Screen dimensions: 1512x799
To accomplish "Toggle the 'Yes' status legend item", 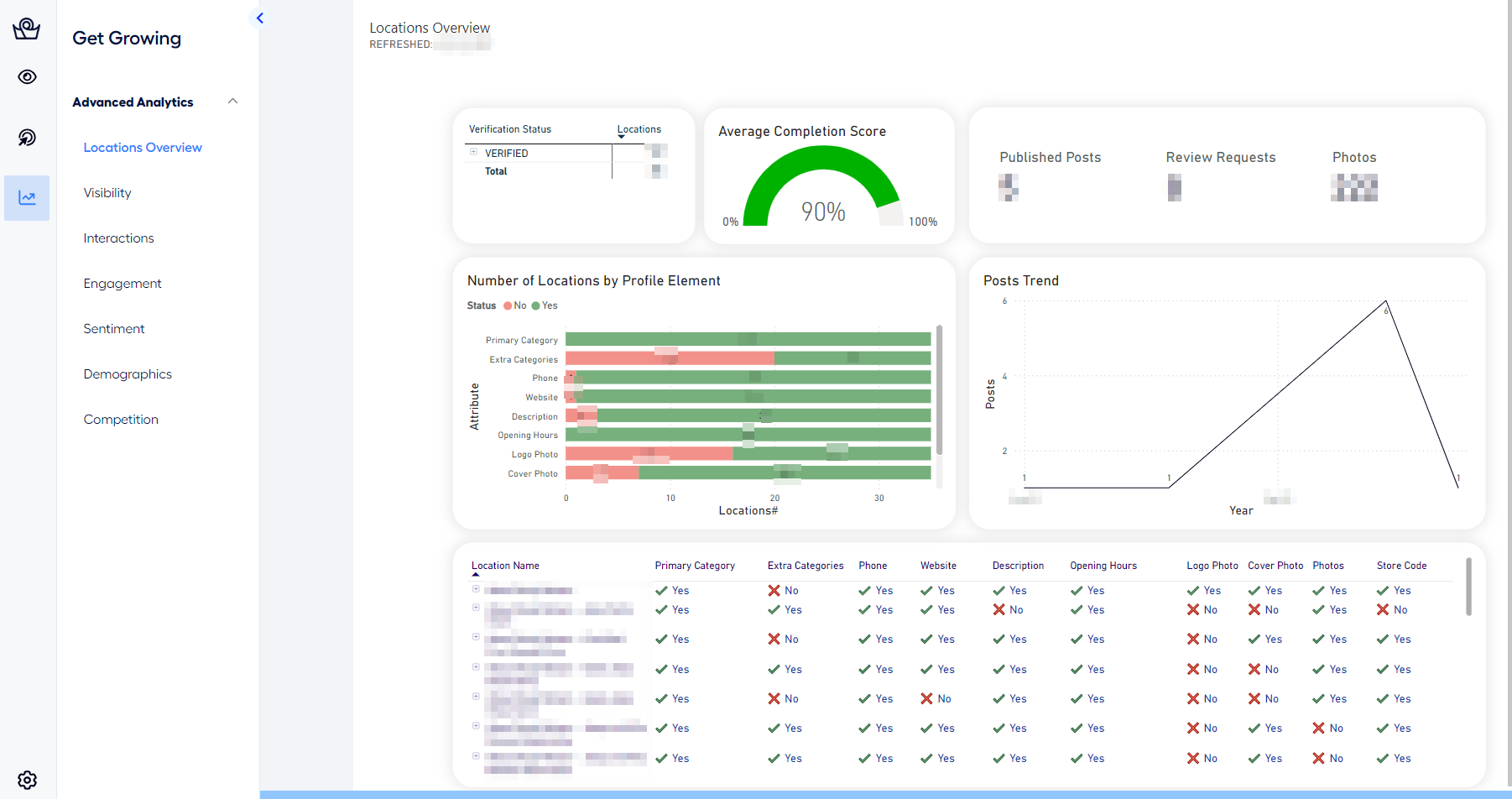I will (545, 305).
